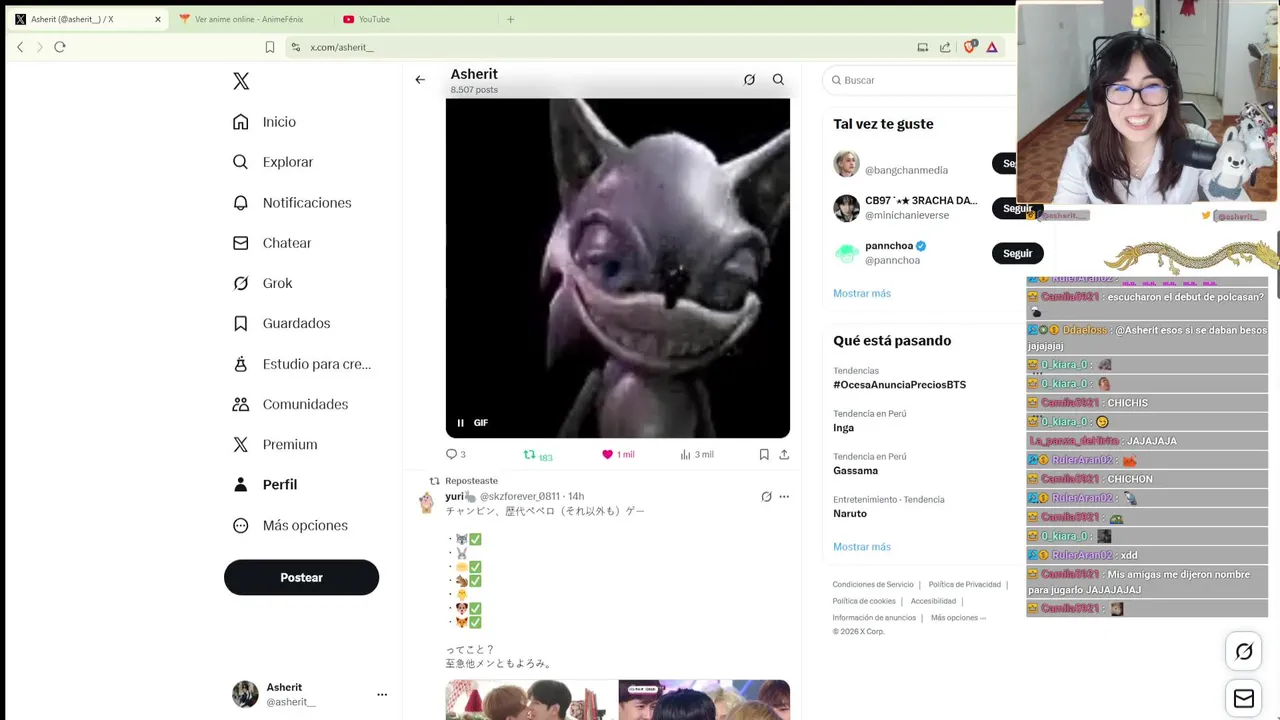
Task: Open Brave Rewards triangle icon
Action: [992, 47]
